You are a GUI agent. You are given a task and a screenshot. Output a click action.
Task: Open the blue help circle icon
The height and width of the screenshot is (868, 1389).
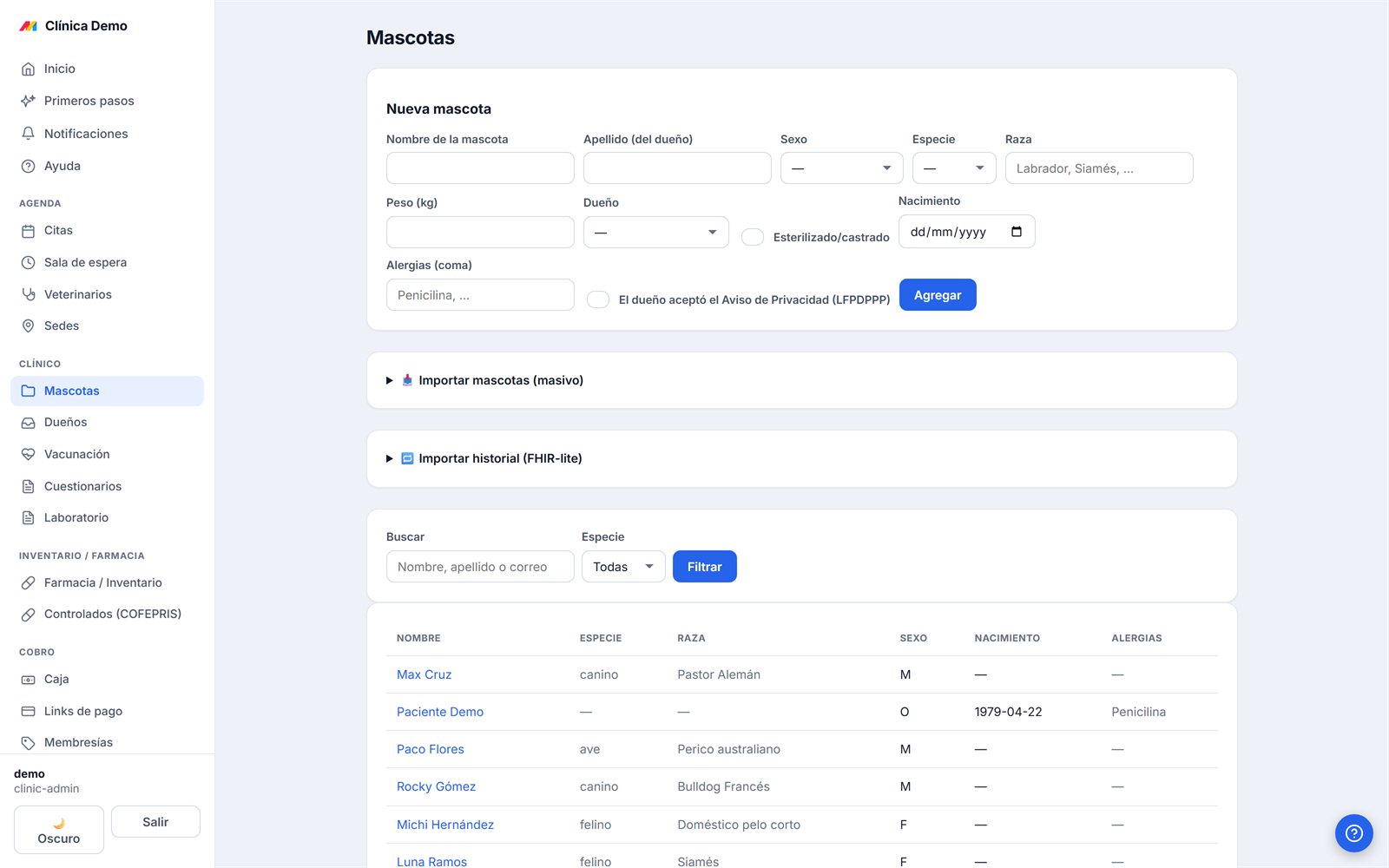1353,833
